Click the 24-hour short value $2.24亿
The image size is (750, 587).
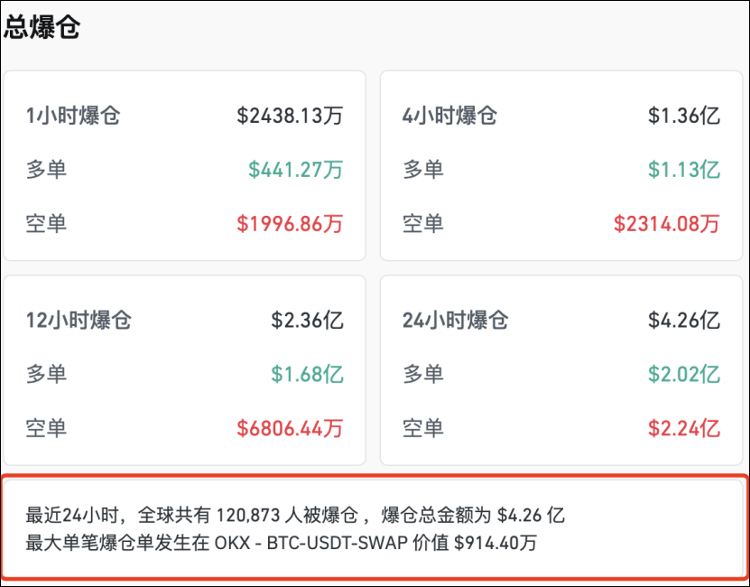[x=684, y=428]
